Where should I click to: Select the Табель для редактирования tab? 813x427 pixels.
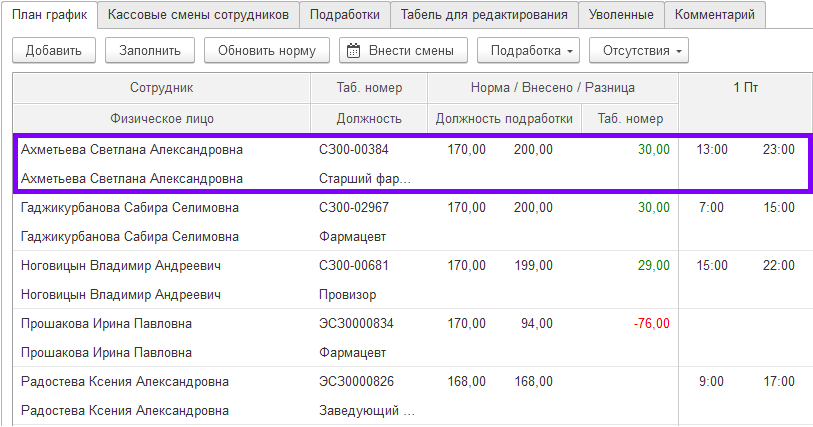(x=484, y=15)
